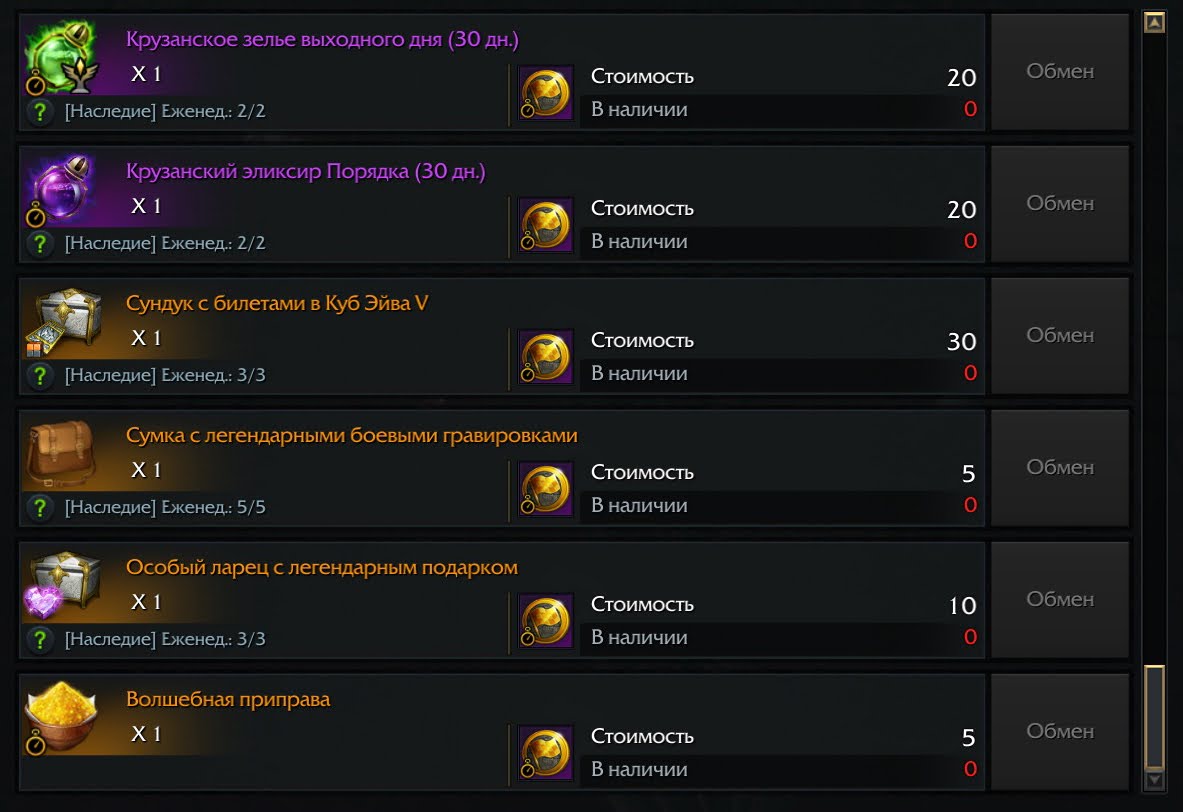
Task: Click the scrollbar thumb handle
Action: (x=1154, y=715)
